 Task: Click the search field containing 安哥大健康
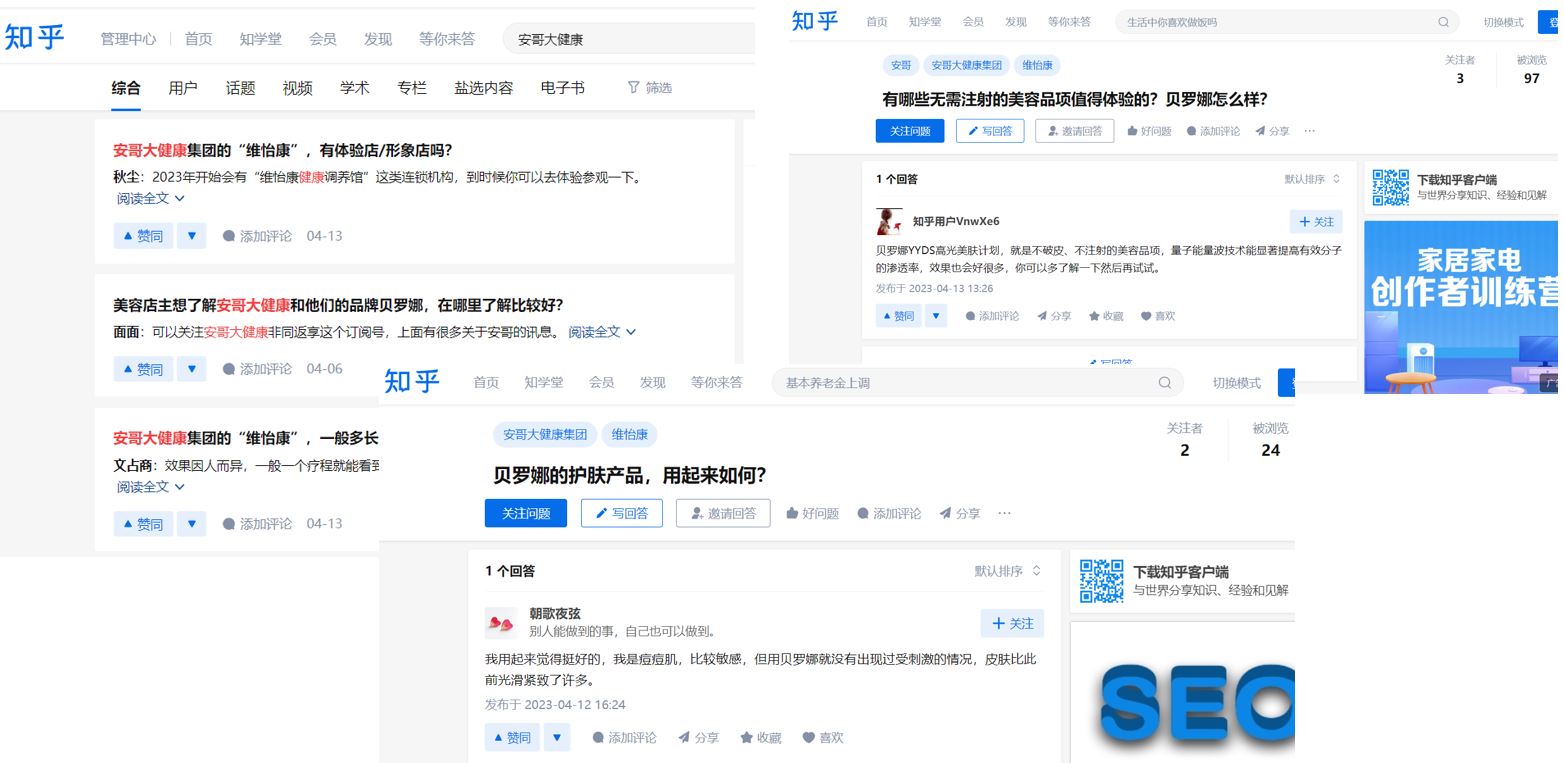(630, 39)
